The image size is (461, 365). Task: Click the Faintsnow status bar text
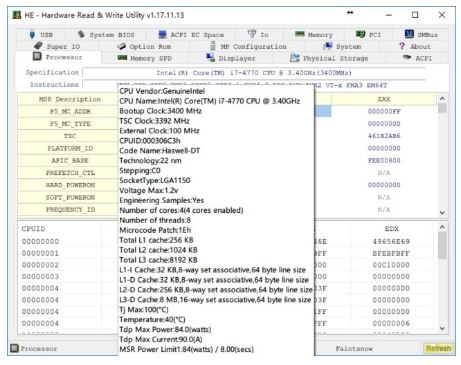pos(354,349)
